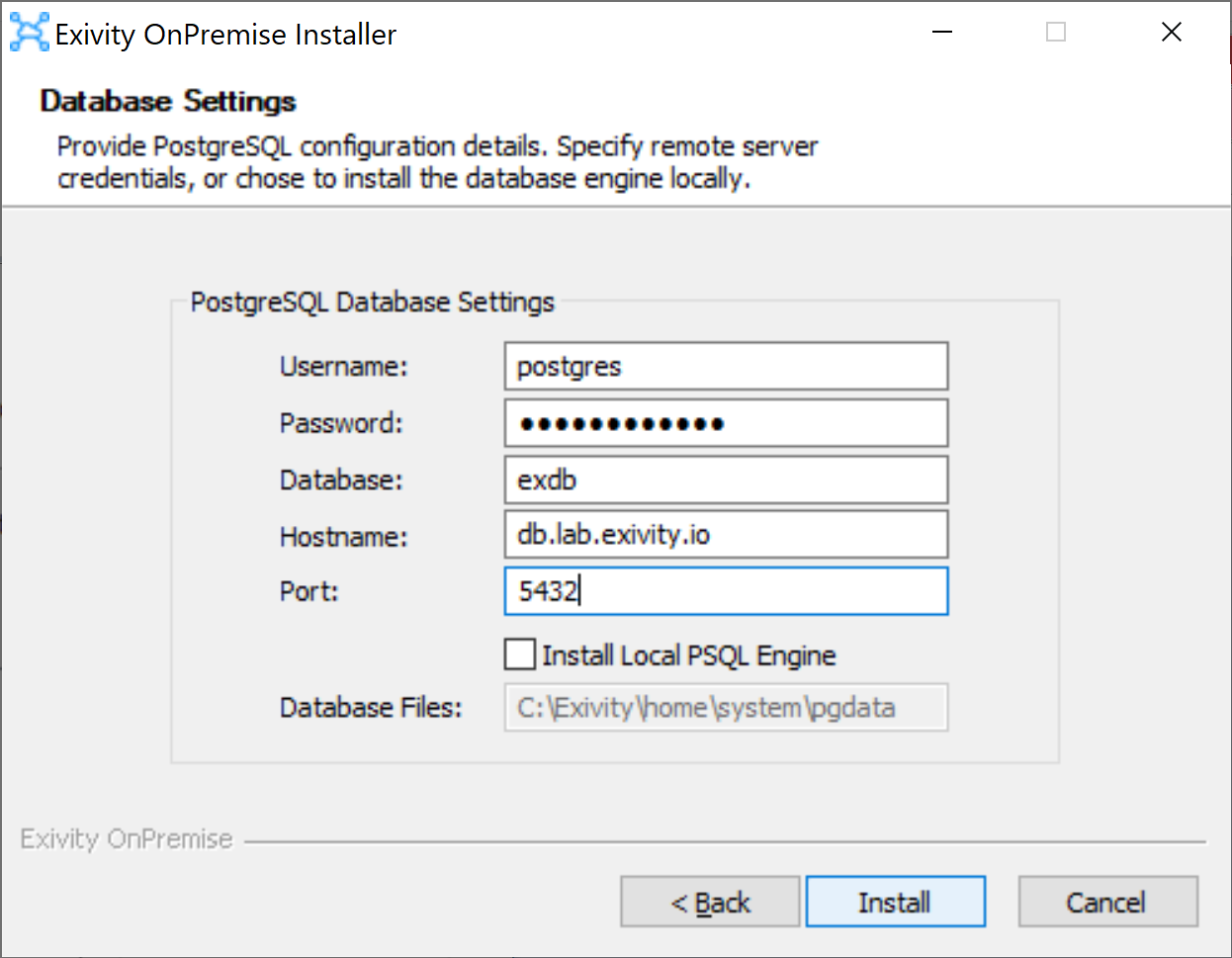Click the Provide PostgreSQL configuration details description
Viewport: 1232px width, 958px height.
point(437,162)
